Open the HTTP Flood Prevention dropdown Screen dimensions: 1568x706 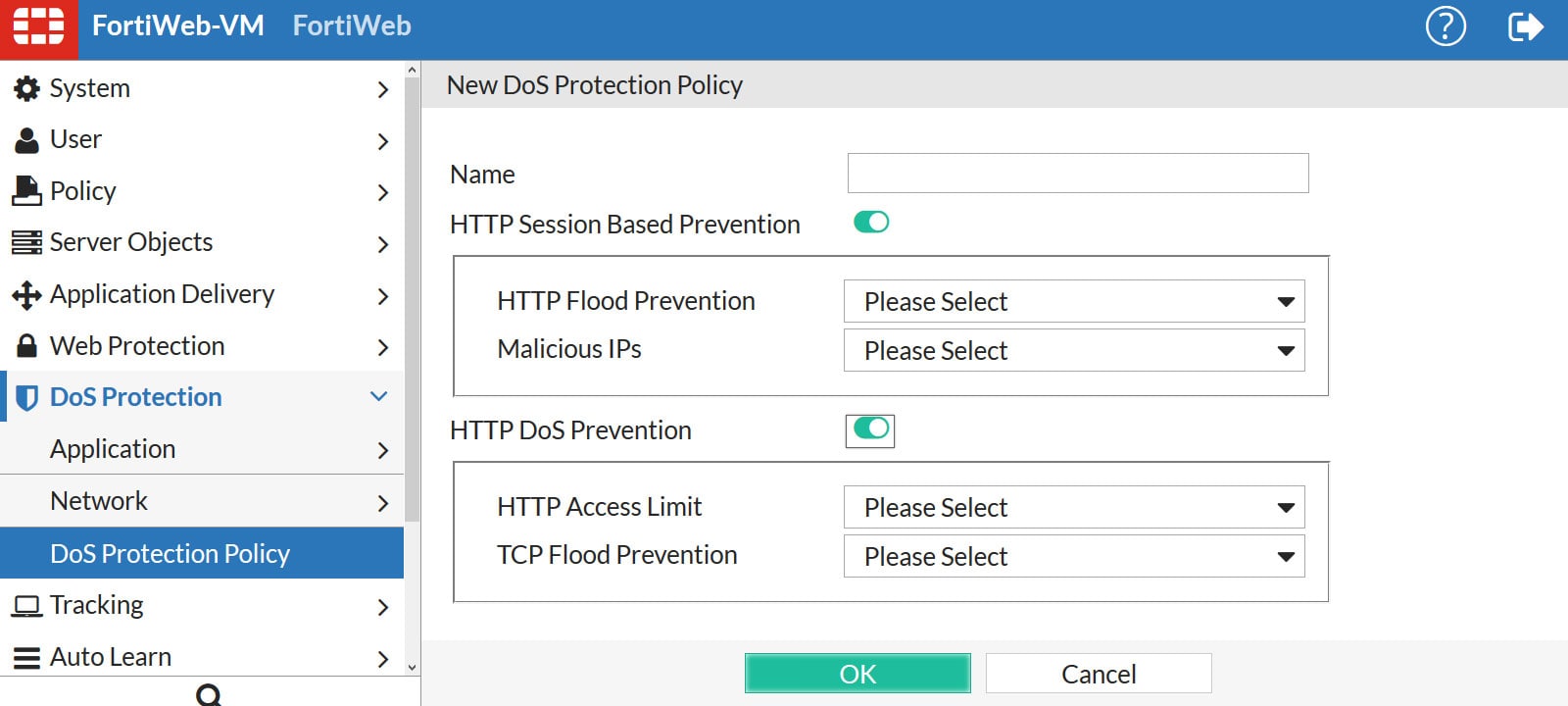1074,301
